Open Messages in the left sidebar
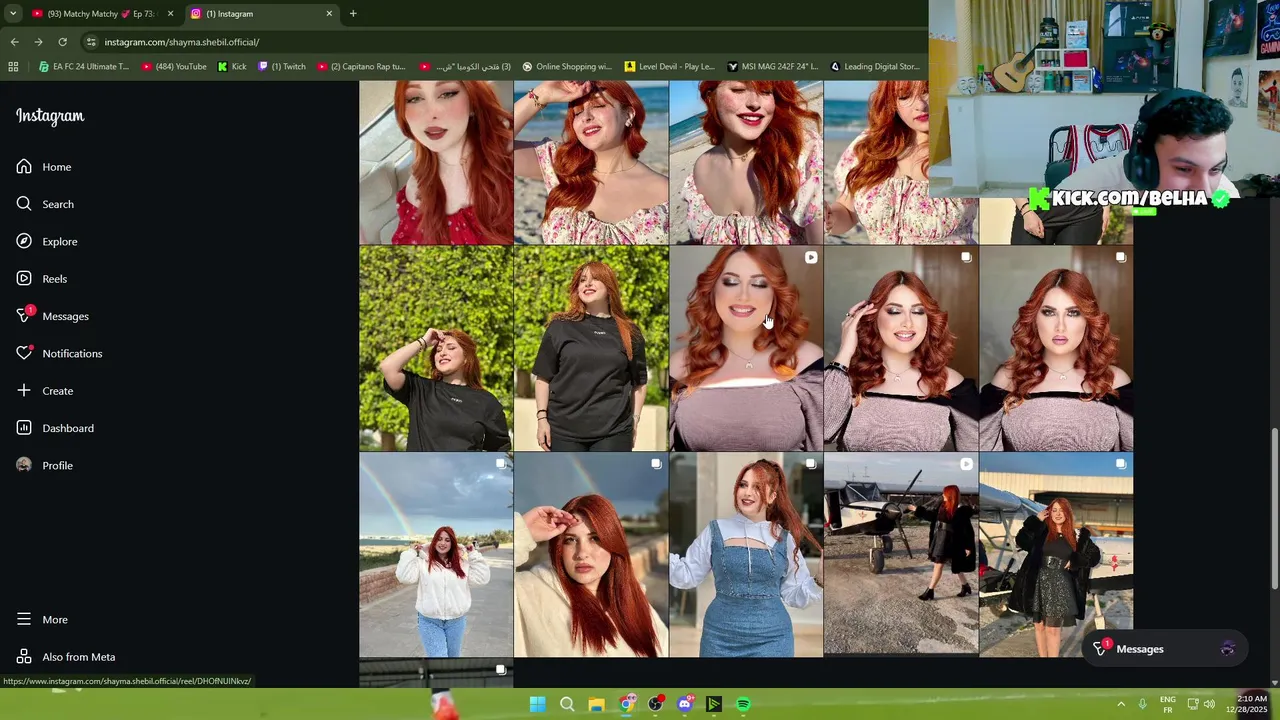Screen dimensions: 1280x720 pos(53,316)
